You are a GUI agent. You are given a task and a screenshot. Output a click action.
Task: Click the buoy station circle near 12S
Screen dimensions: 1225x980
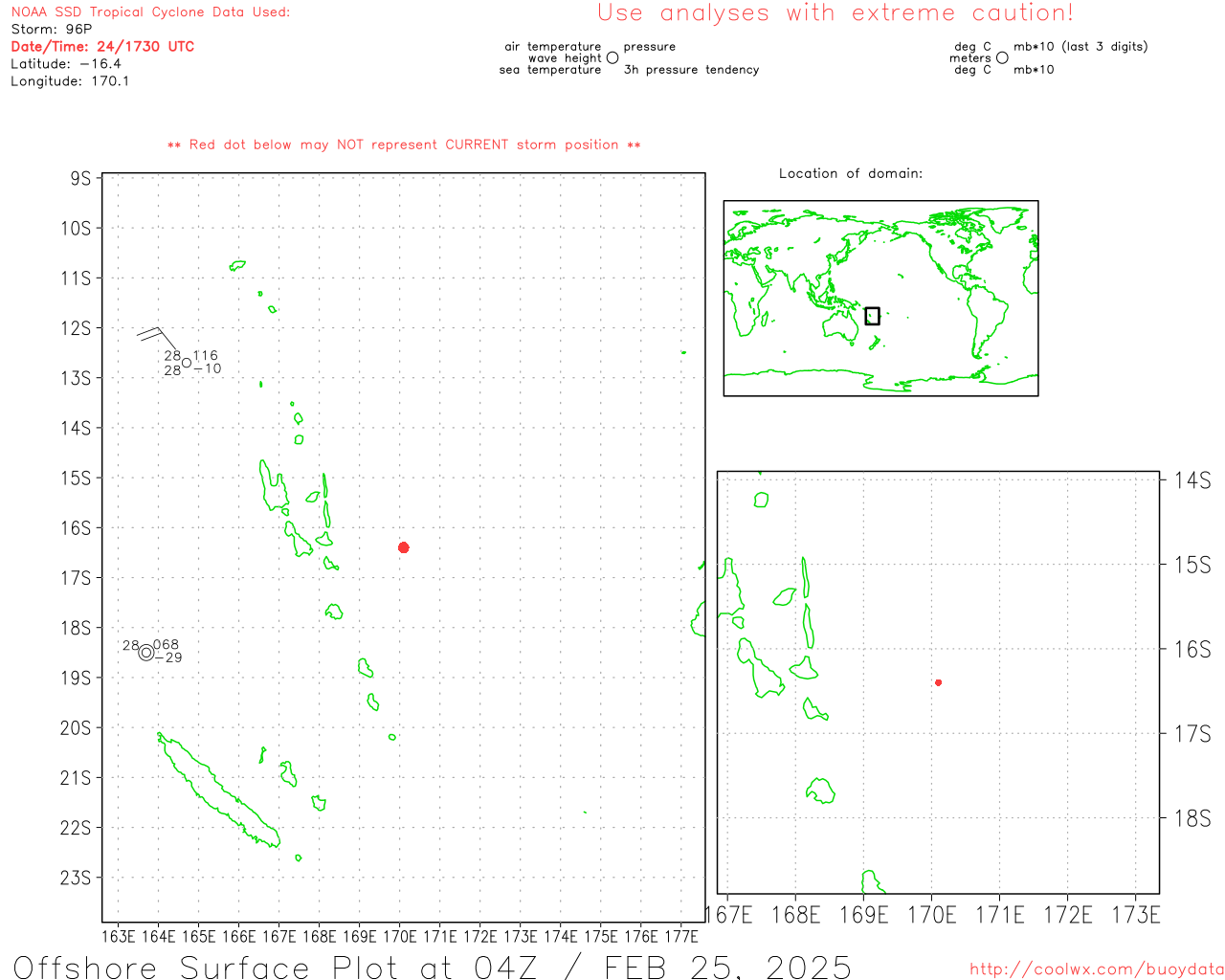point(187,362)
